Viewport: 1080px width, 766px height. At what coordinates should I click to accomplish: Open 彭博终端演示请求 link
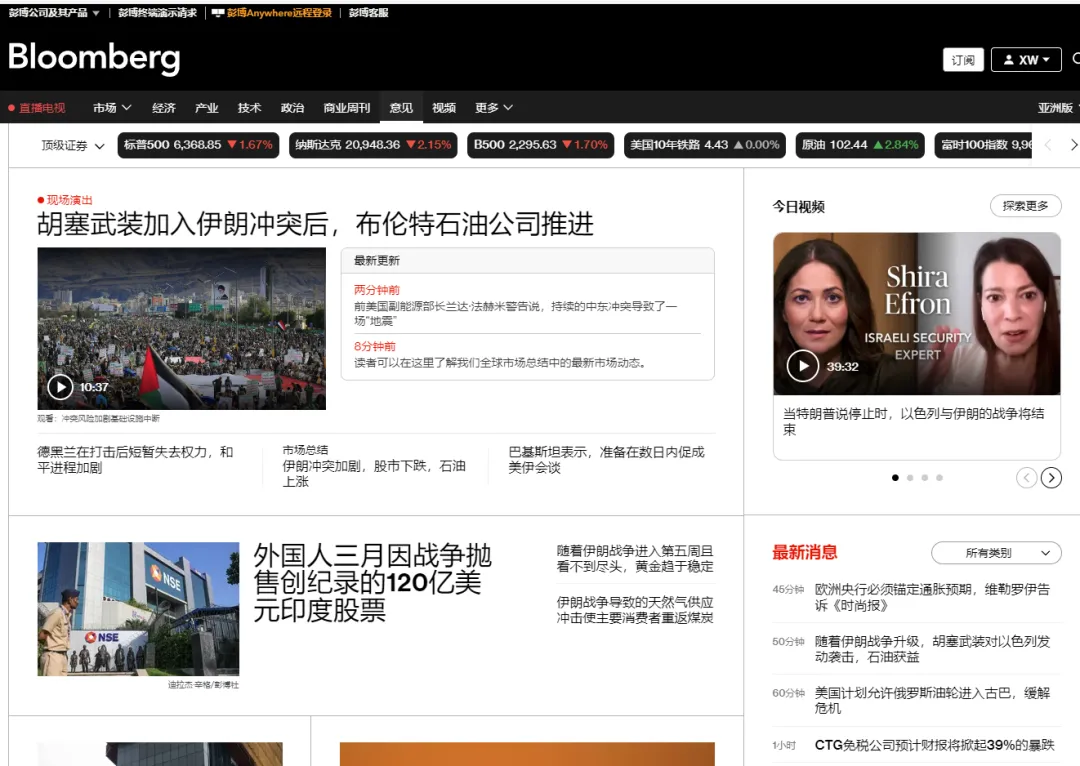[x=157, y=12]
